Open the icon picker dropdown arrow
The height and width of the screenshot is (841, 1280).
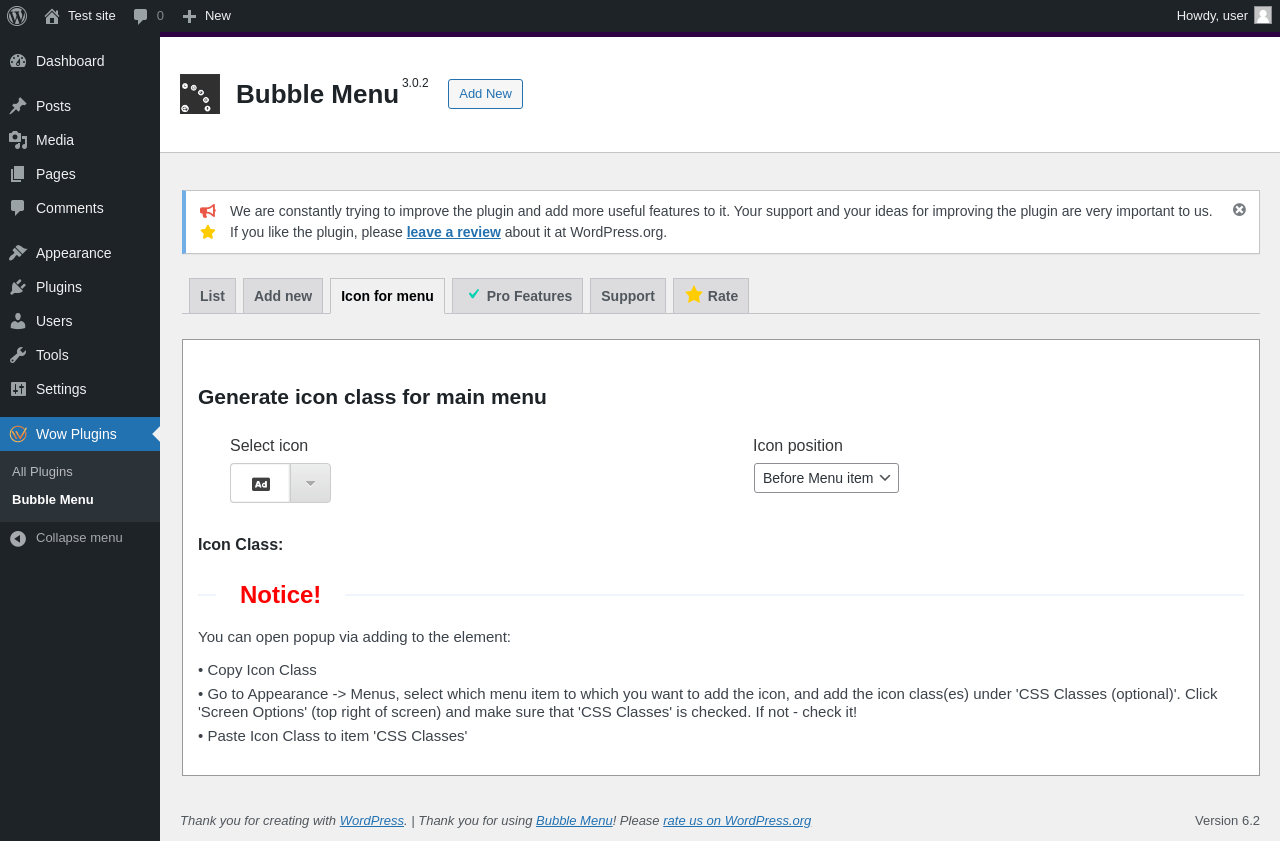(310, 483)
